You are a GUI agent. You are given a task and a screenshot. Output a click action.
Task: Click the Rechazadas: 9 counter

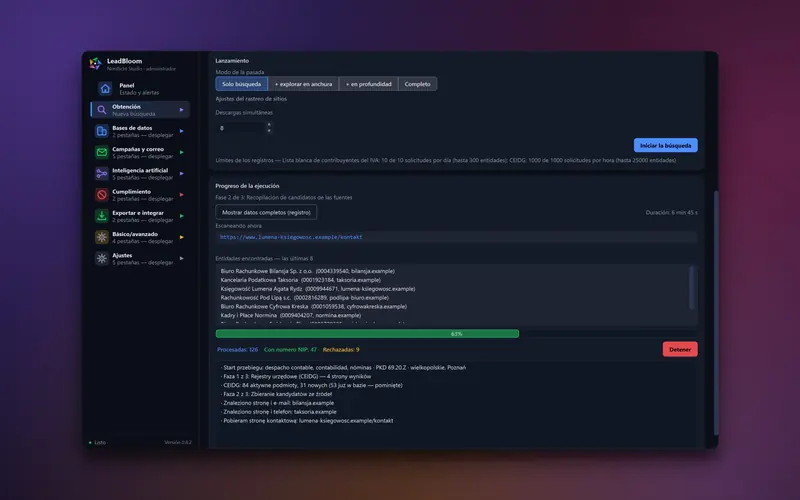tap(341, 350)
